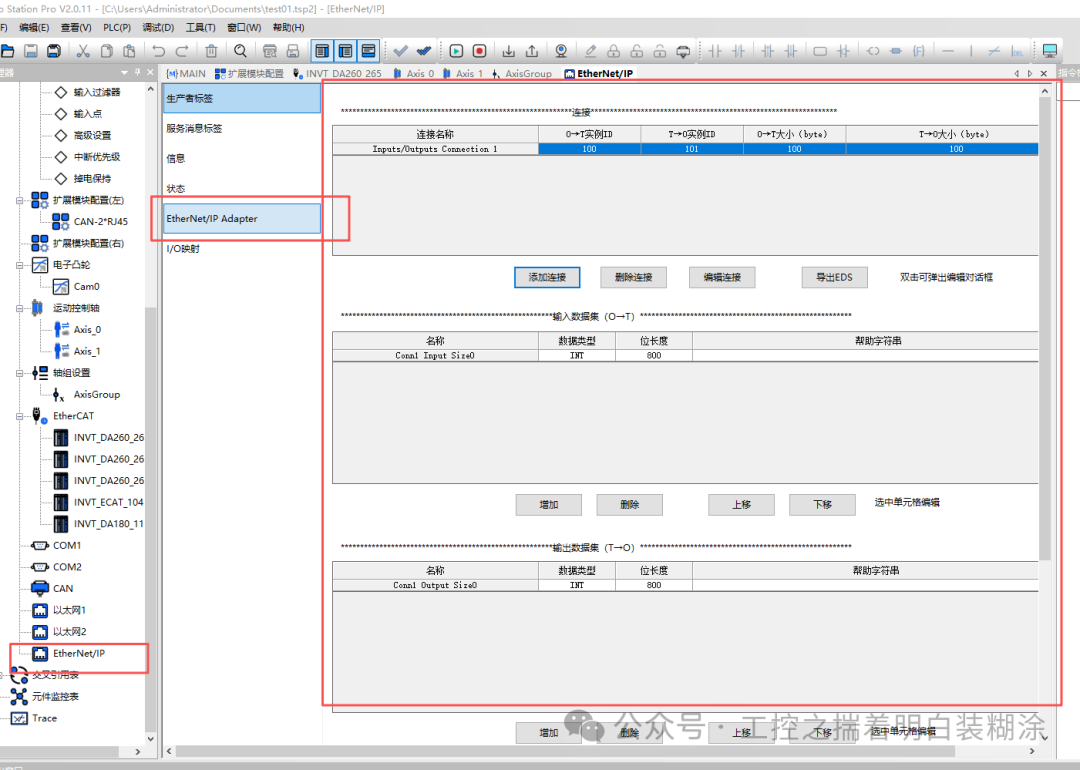This screenshot has width=1080, height=770.
Task: Click the pencil edit icon in the toolbar
Action: [x=590, y=51]
